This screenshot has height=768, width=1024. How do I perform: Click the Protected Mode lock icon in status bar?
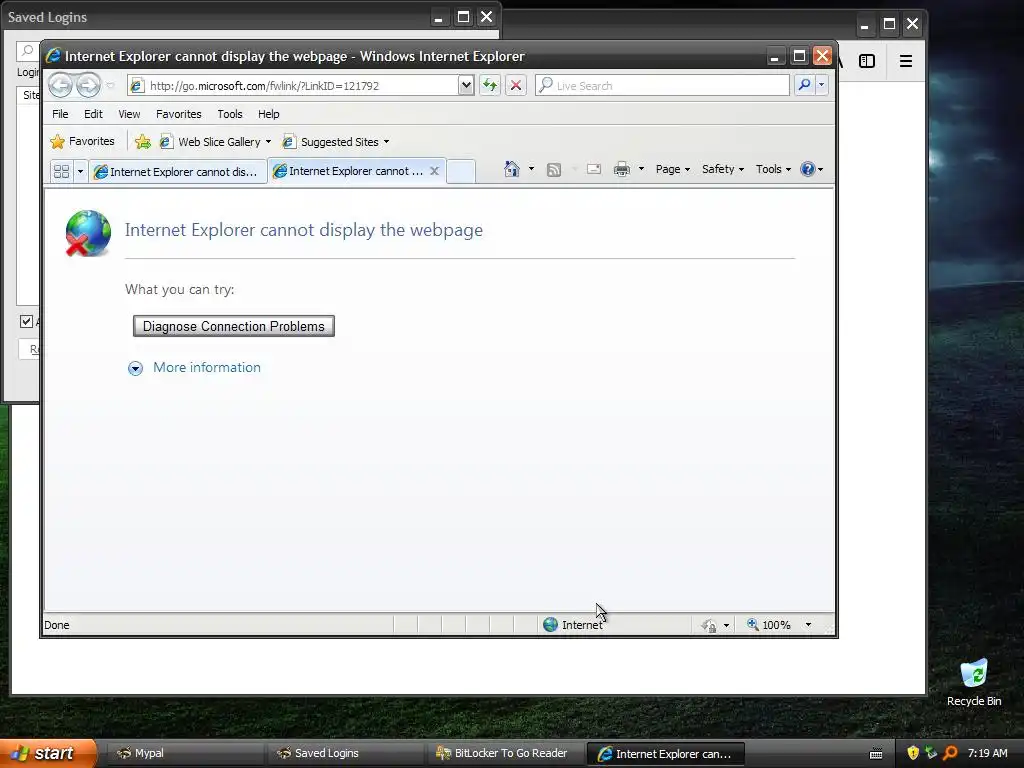click(x=709, y=625)
